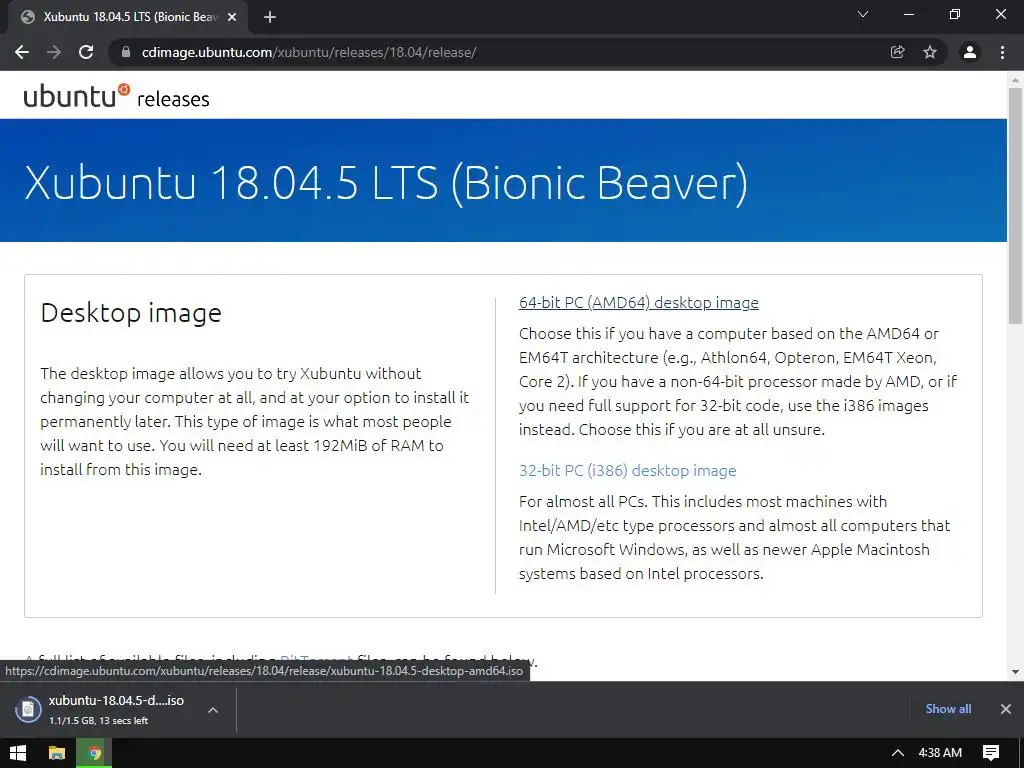Image resolution: width=1024 pixels, height=768 pixels.
Task: Select the Xubuntu 18.04.5 LTS tab
Action: click(x=129, y=17)
